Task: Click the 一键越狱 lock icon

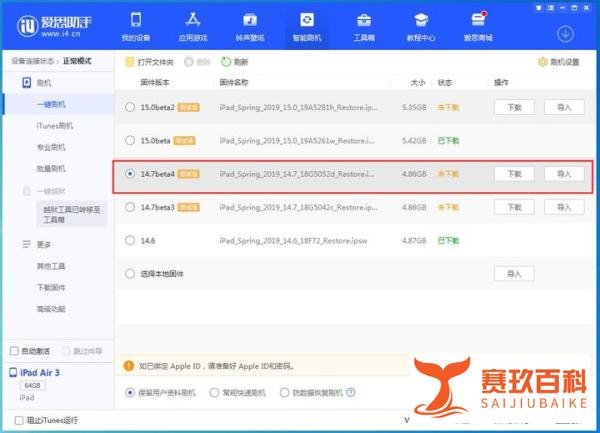Action: click(26, 190)
